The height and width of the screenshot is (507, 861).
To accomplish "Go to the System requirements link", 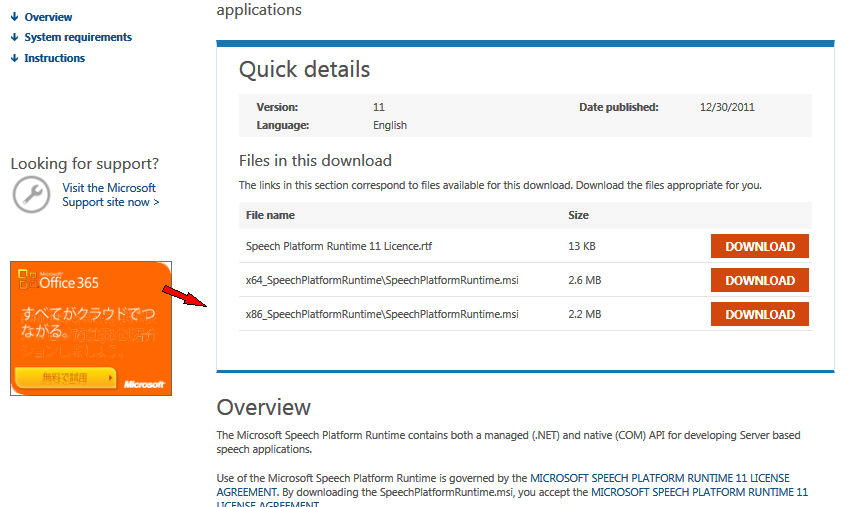I will point(78,37).
